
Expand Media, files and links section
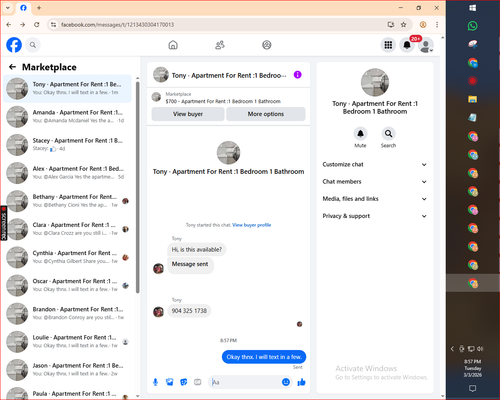pos(375,199)
